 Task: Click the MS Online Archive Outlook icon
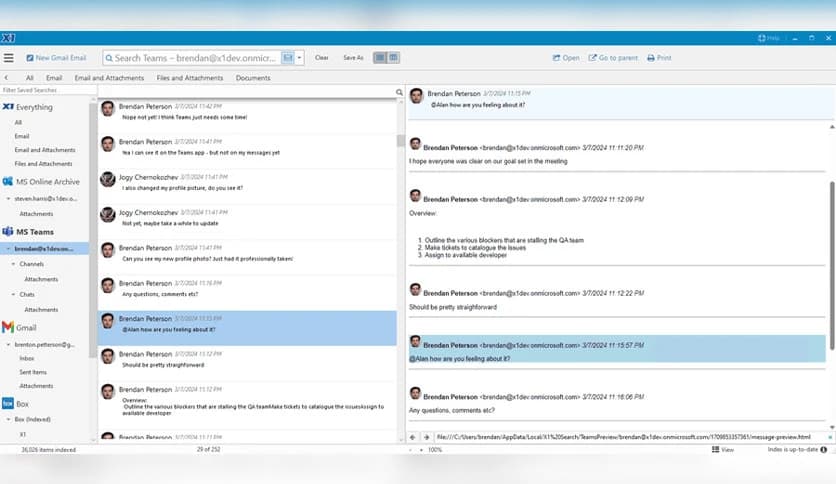point(7,181)
